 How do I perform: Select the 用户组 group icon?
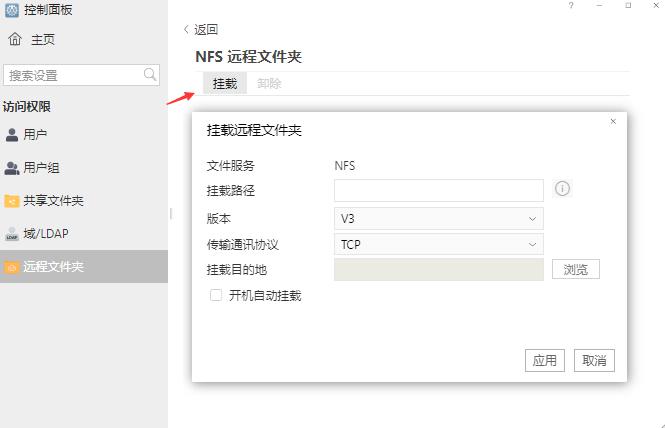coord(12,168)
